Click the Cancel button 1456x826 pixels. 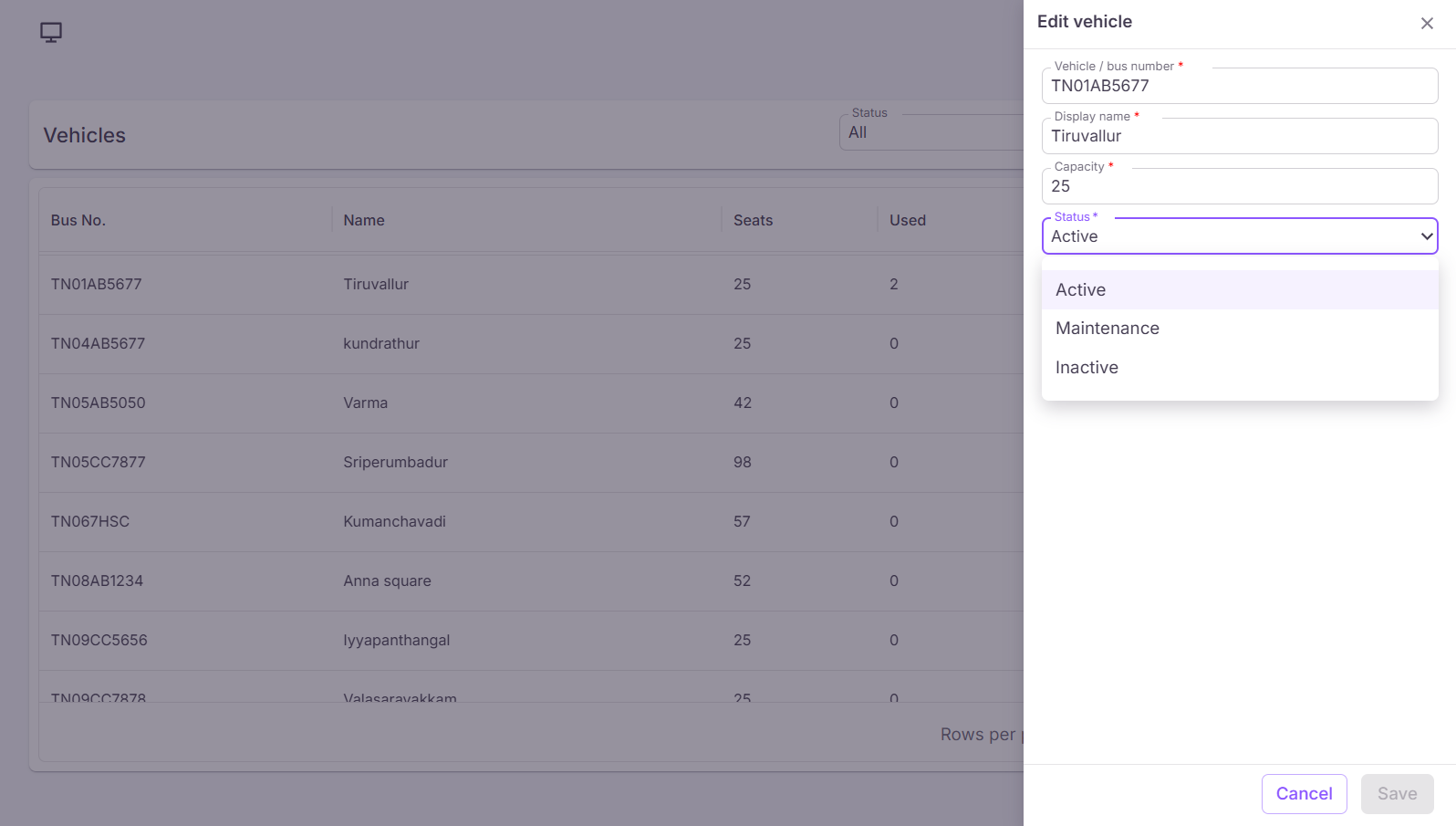(x=1304, y=794)
